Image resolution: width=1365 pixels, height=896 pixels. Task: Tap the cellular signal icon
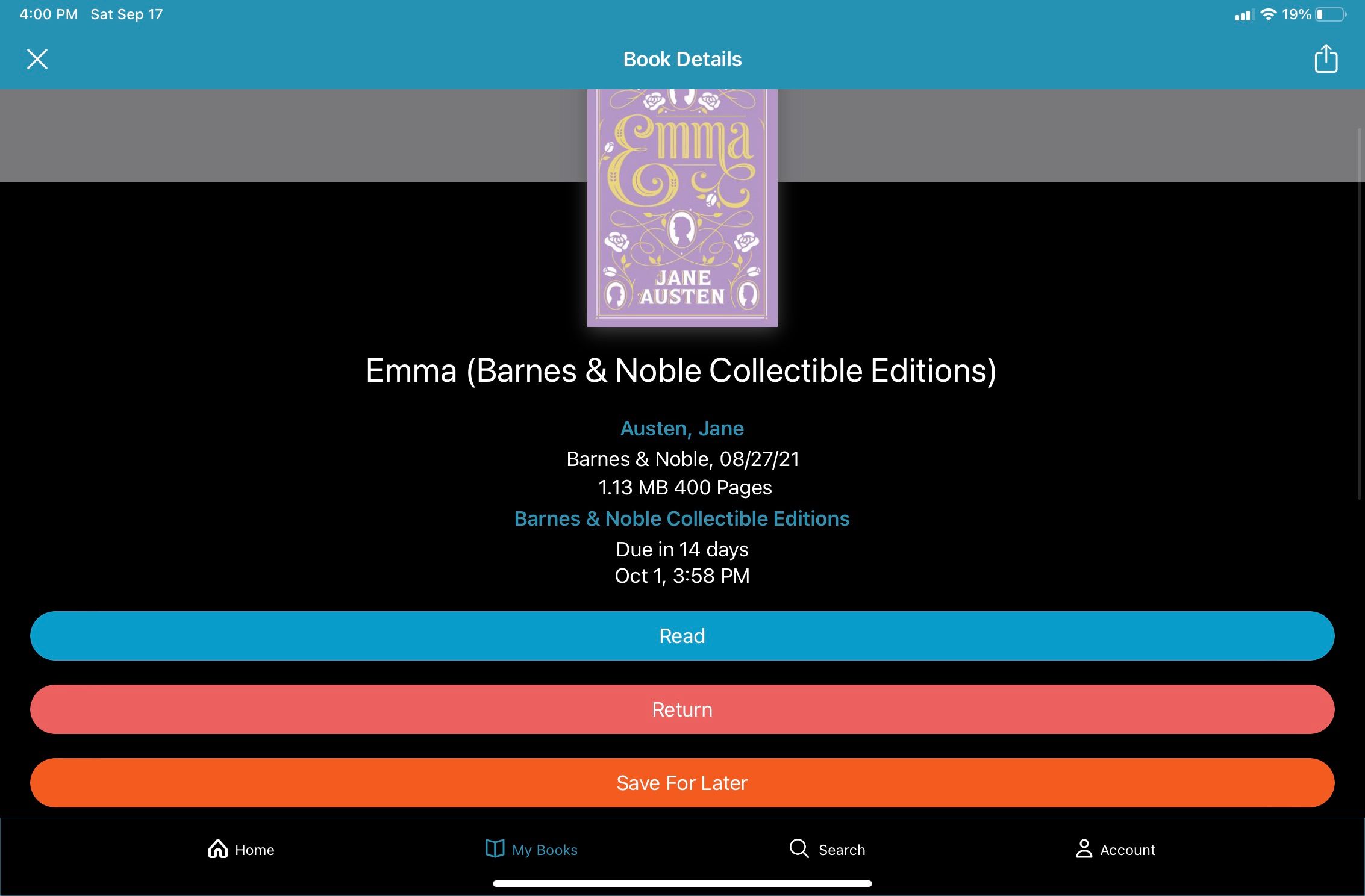(x=1243, y=13)
